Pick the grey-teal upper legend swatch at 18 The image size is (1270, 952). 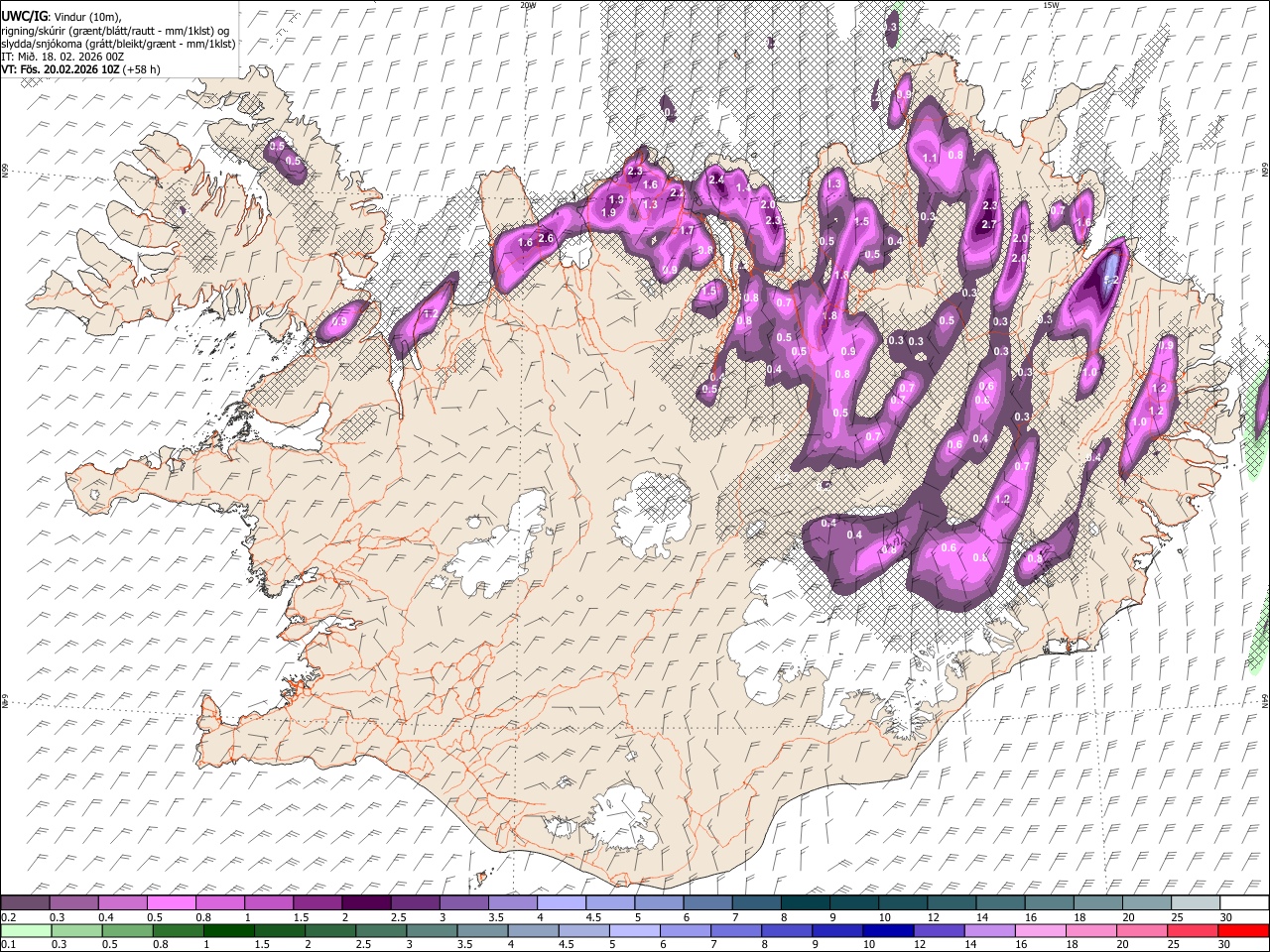[1097, 902]
